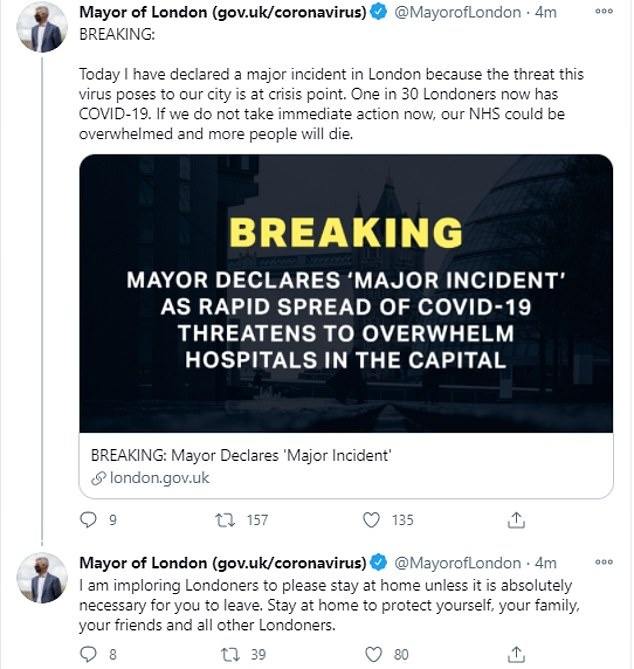
Task: Share the stay at home tweet
Action: (517, 654)
